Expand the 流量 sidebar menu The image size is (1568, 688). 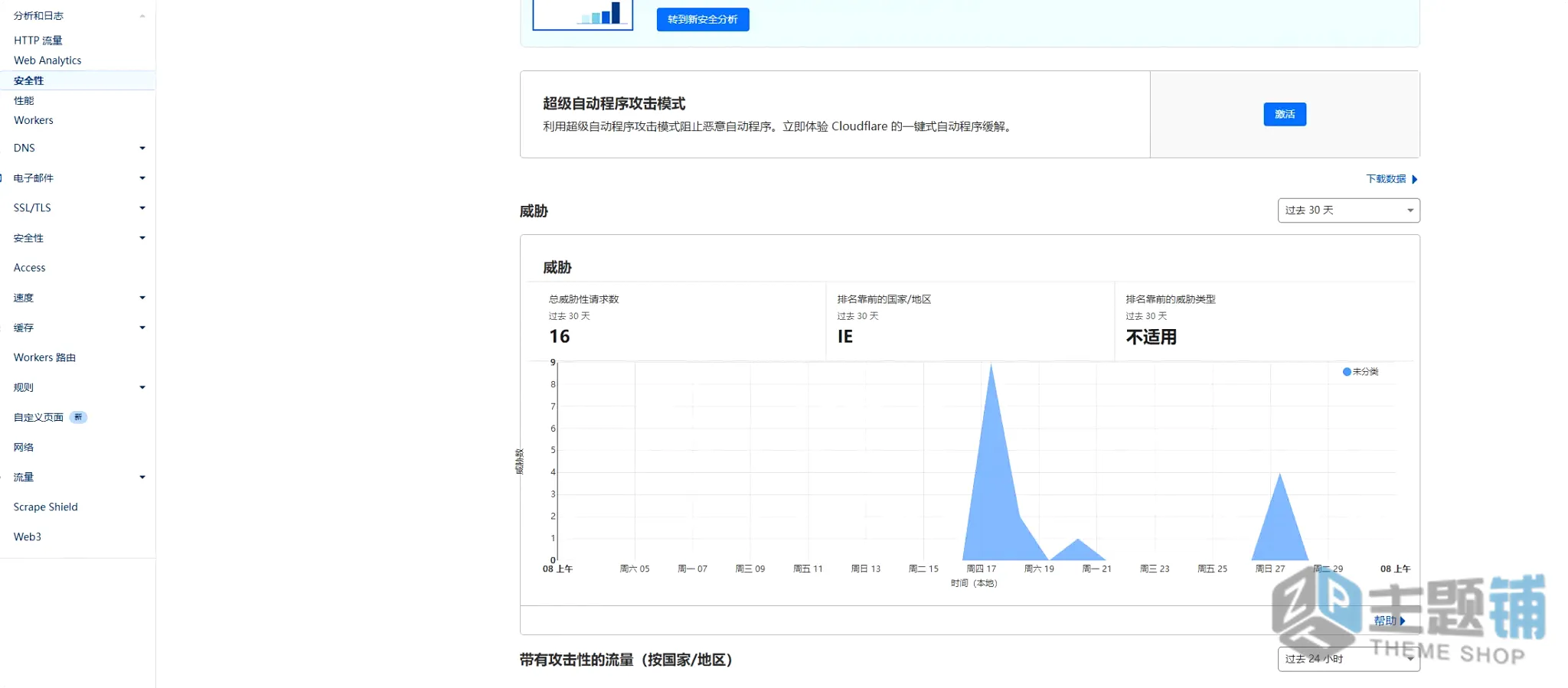pyautogui.click(x=142, y=477)
